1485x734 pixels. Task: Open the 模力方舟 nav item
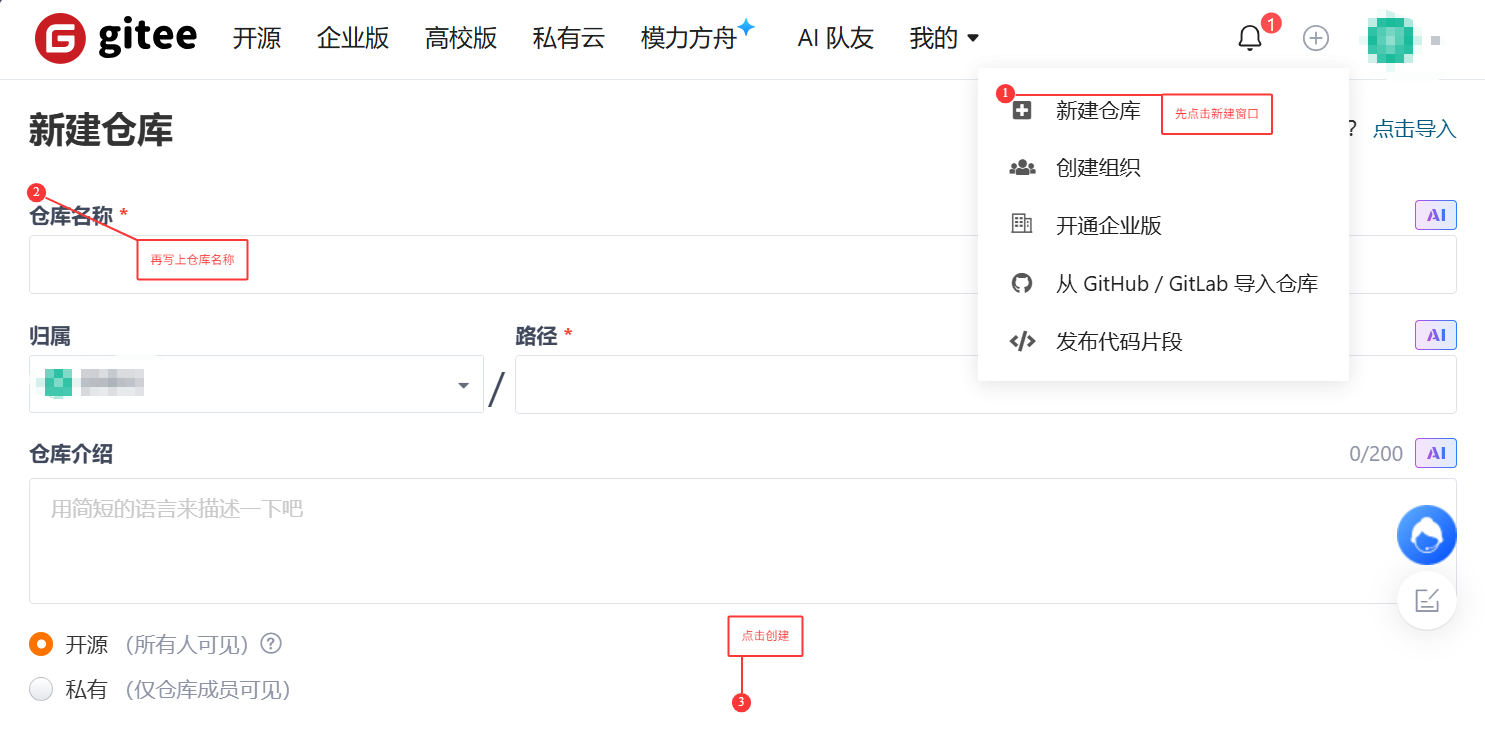689,39
